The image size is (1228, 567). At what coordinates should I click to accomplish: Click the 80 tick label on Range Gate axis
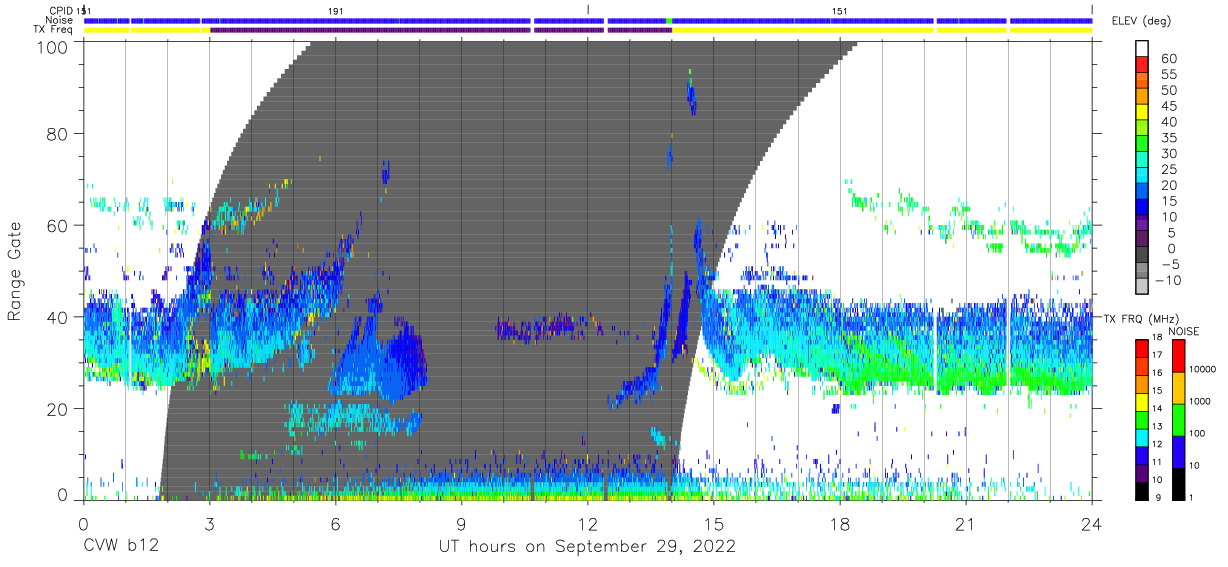click(x=59, y=135)
